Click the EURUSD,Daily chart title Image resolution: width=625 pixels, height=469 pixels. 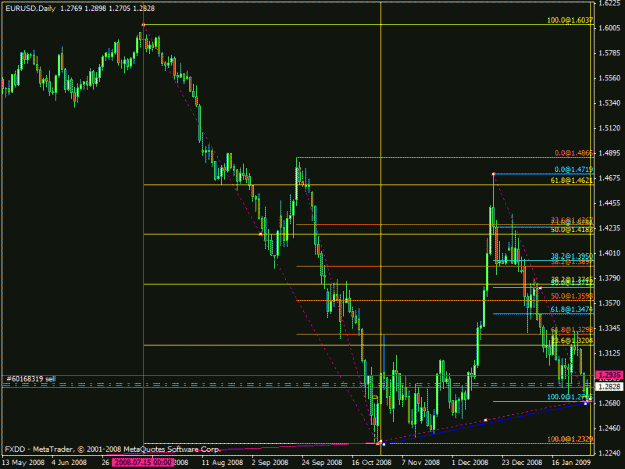(30, 8)
